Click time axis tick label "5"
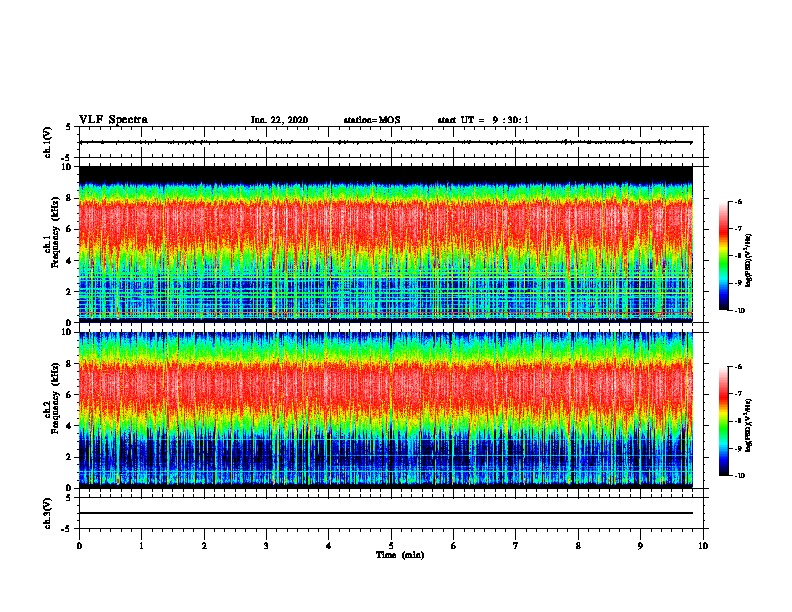 pos(391,546)
